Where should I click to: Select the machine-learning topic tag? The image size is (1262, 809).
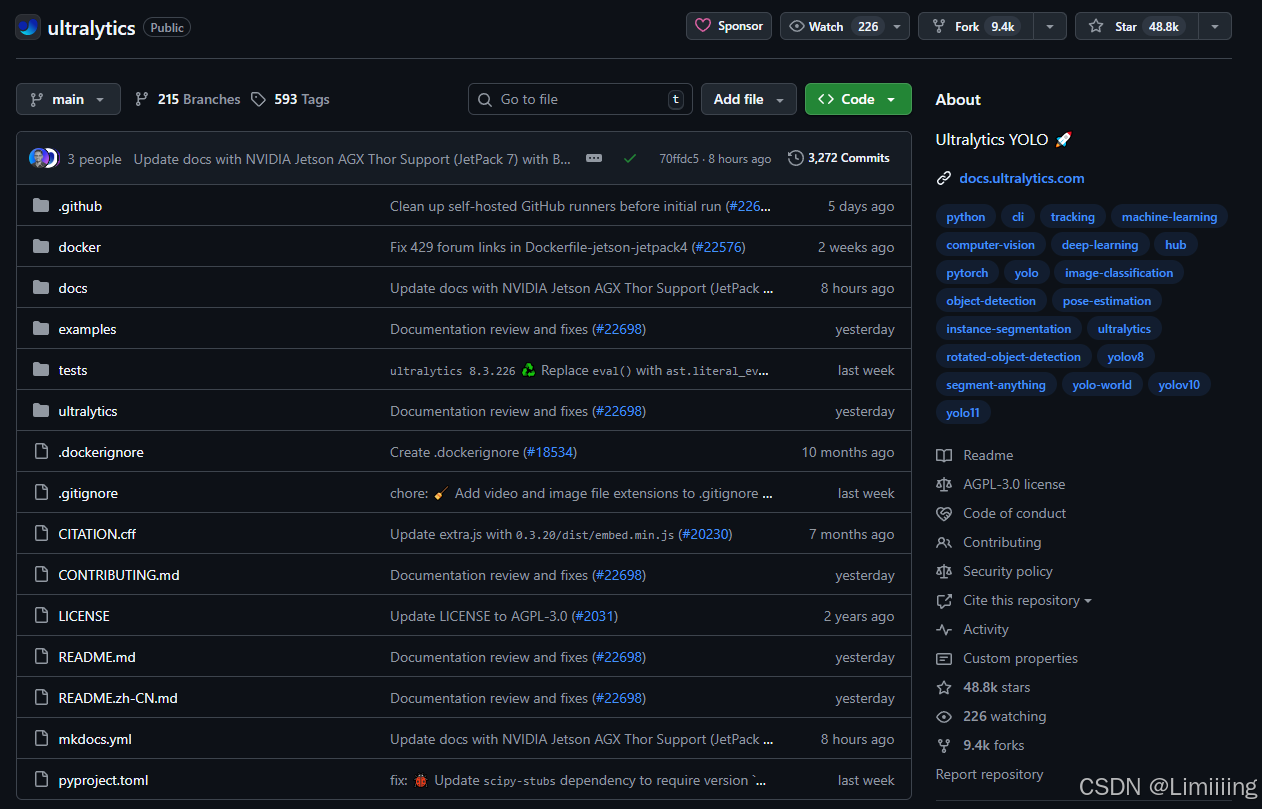tap(1169, 217)
